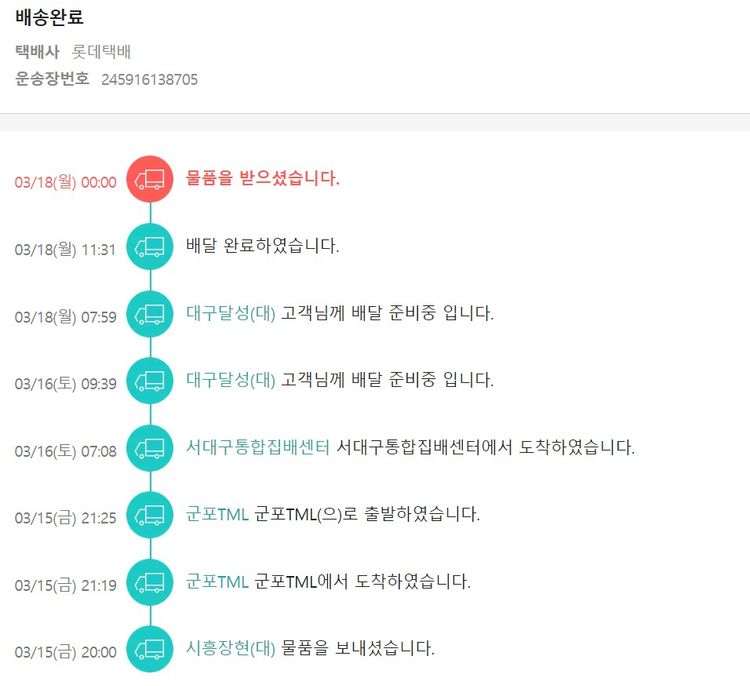The image size is (750, 686).
Task: Click the 군포TML link in the 21:19 row
Action: [x=217, y=582]
